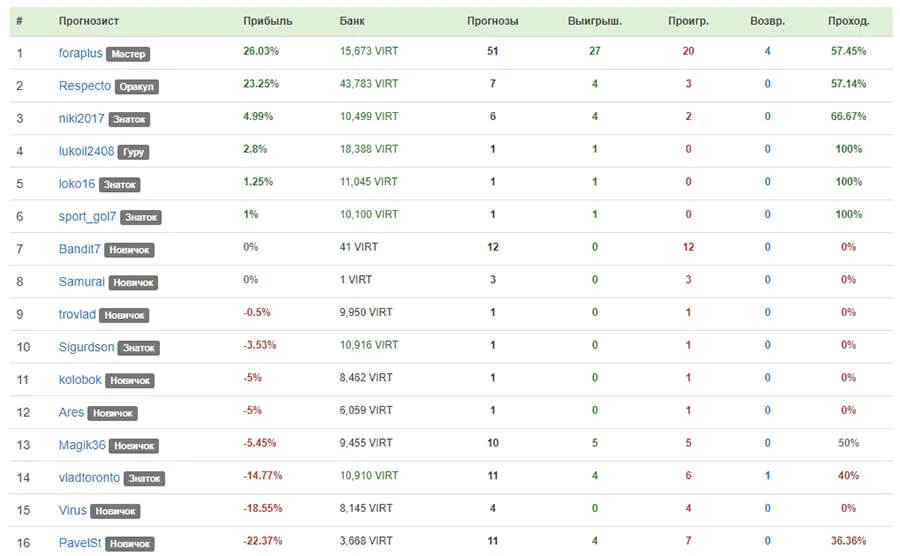This screenshot has width=900, height=556.
Task: Open vladtoronto's profile page
Action: pos(89,479)
